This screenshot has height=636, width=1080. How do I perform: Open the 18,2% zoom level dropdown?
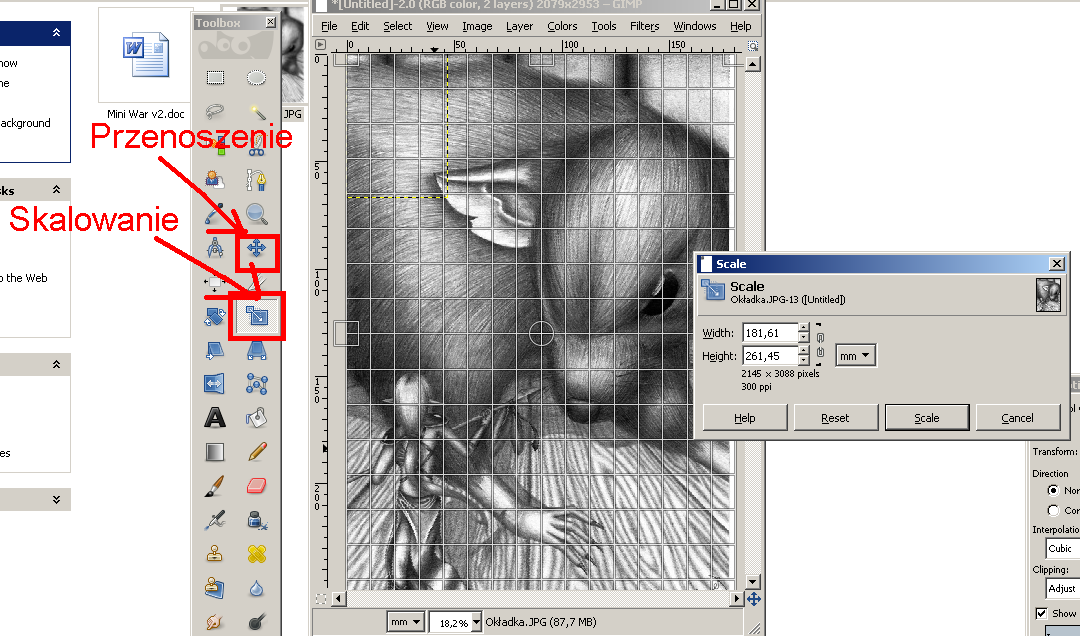(x=476, y=622)
